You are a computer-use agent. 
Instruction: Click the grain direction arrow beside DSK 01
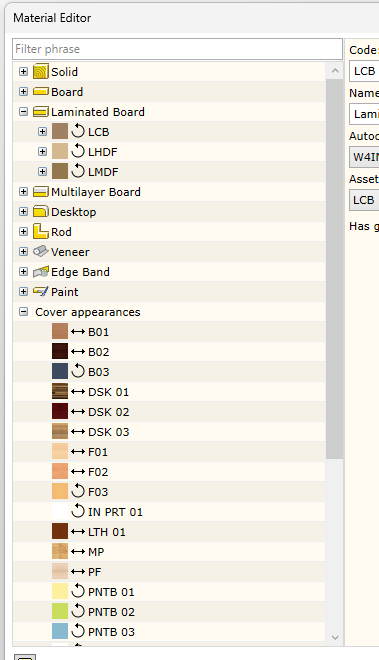78,391
